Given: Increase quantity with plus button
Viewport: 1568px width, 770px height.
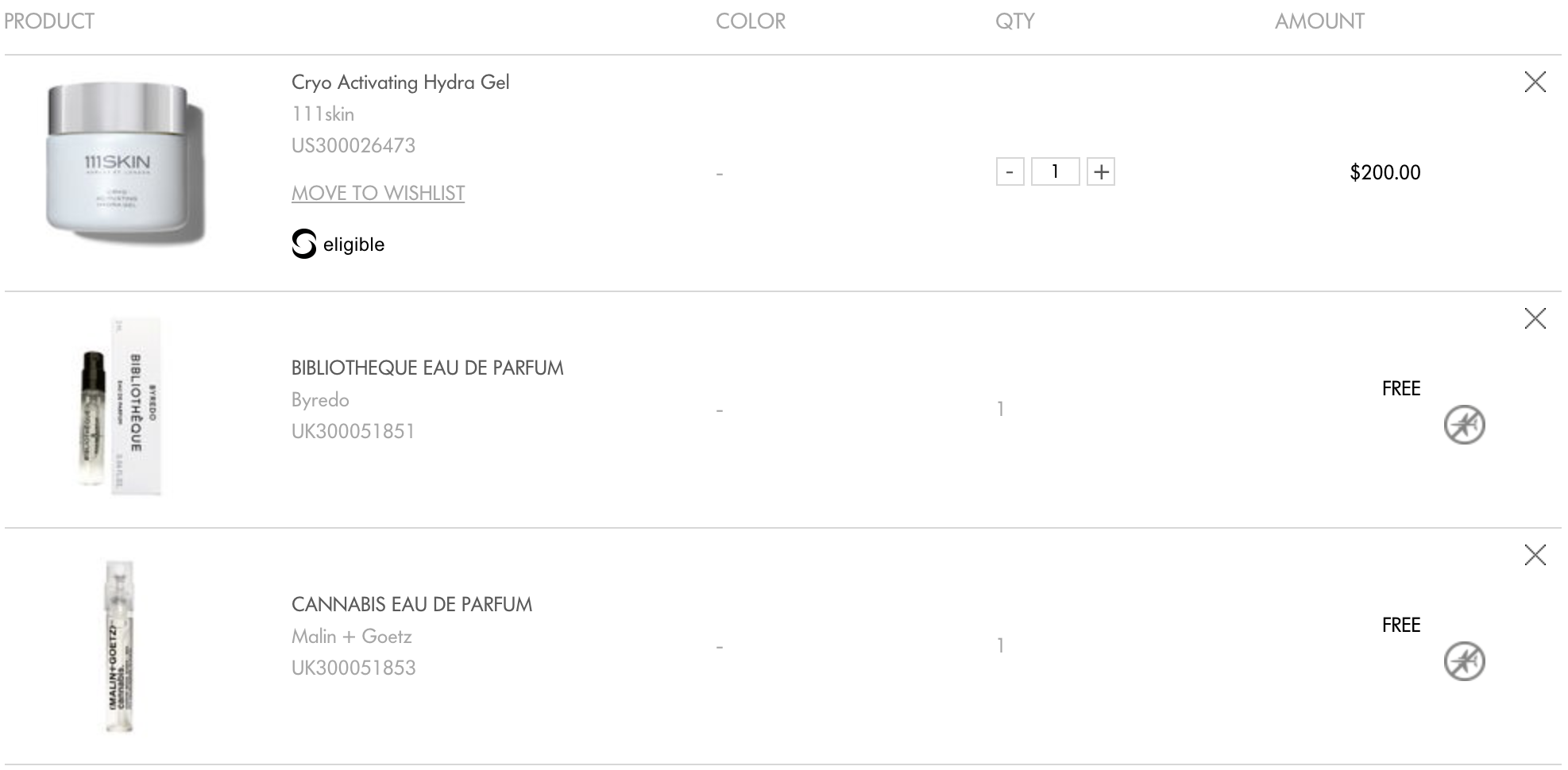Looking at the screenshot, I should (x=1101, y=171).
